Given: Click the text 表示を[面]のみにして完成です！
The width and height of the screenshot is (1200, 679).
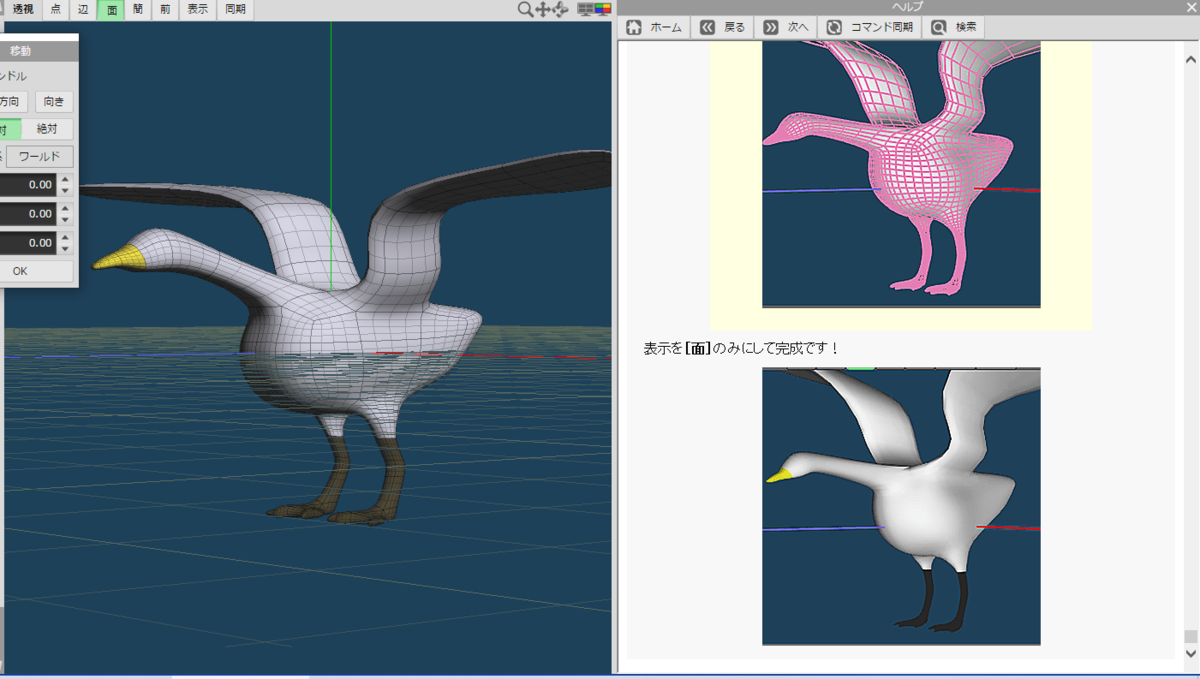Looking at the screenshot, I should 742,349.
